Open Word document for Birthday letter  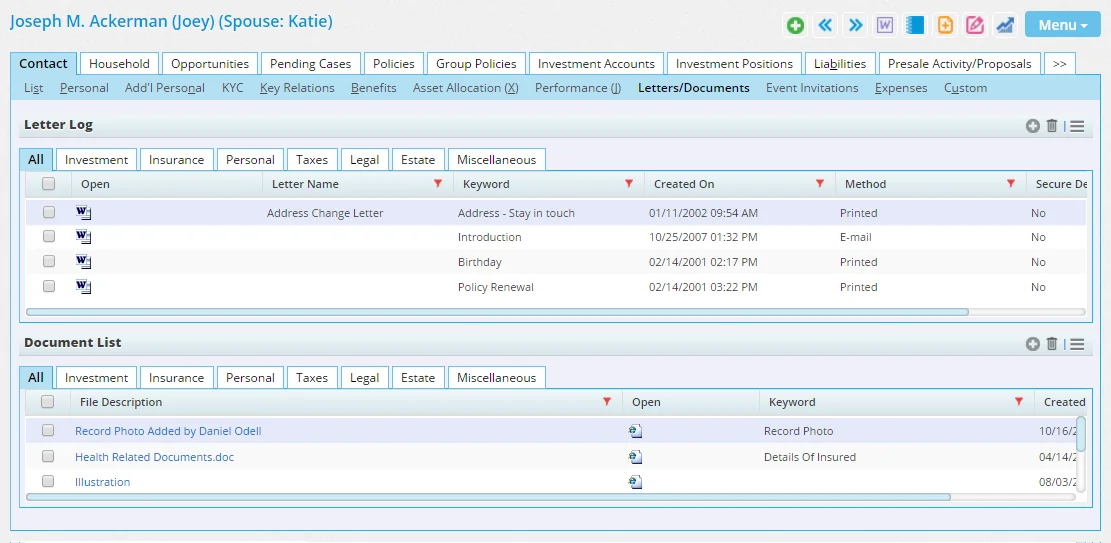click(x=83, y=262)
